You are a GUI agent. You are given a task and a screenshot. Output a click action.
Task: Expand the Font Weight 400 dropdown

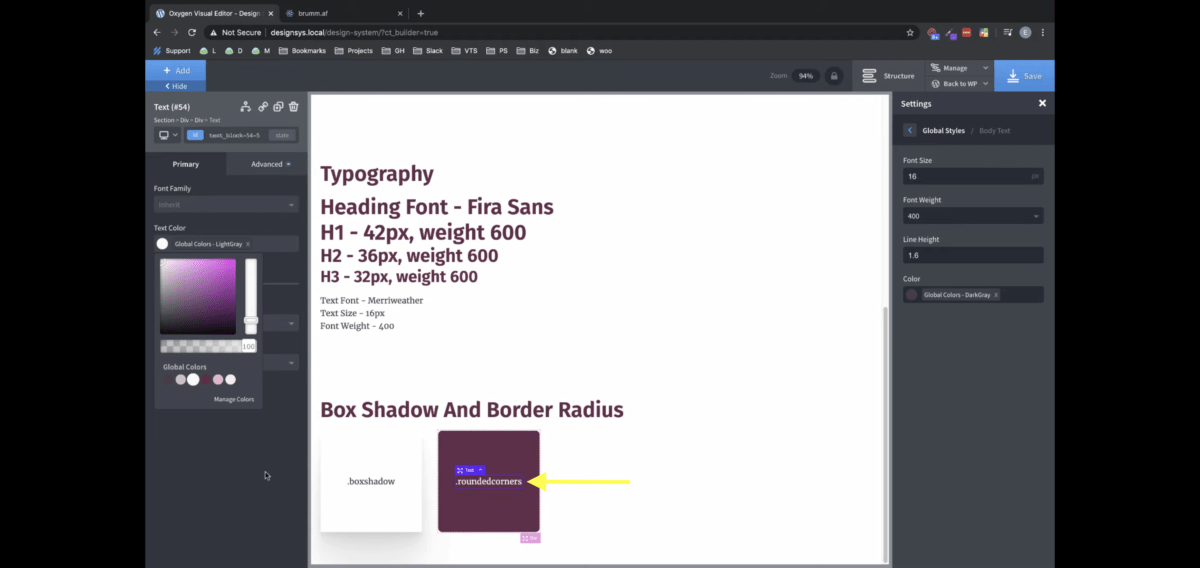(x=972, y=216)
